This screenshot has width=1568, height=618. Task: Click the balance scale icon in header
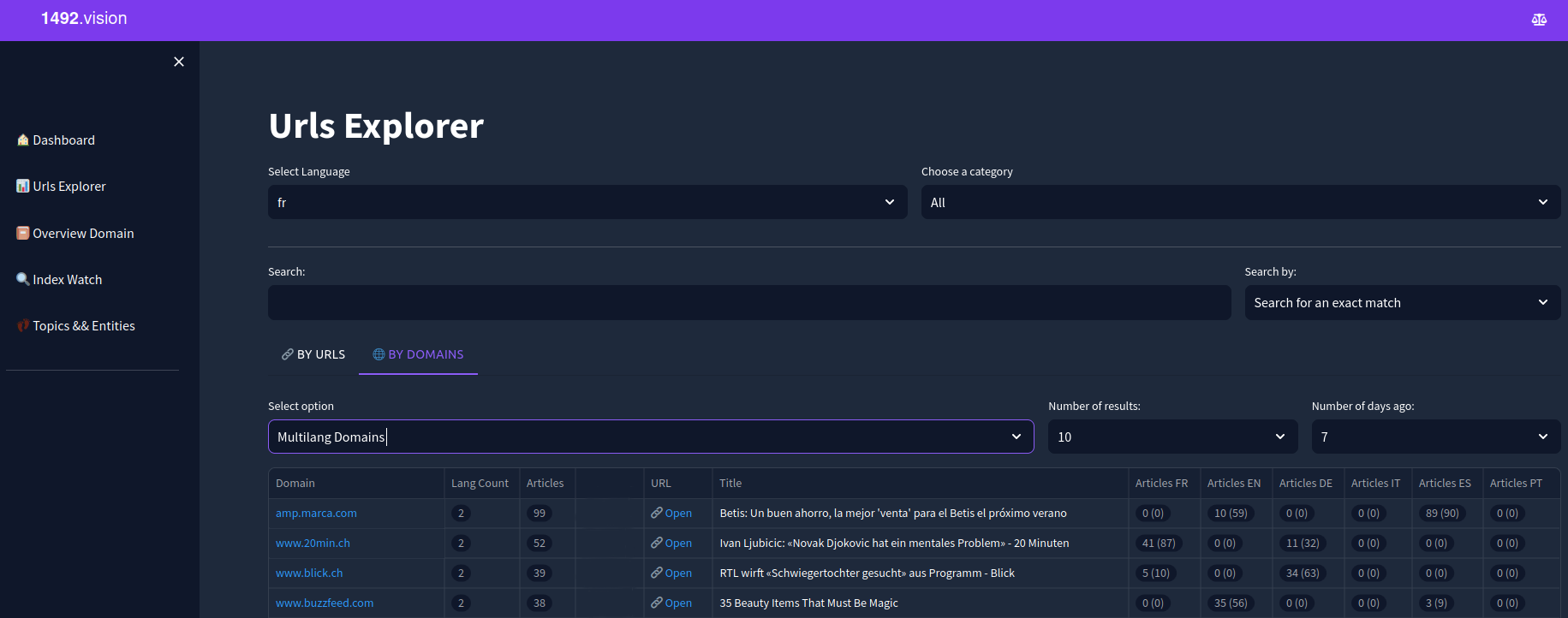pyautogui.click(x=1539, y=20)
